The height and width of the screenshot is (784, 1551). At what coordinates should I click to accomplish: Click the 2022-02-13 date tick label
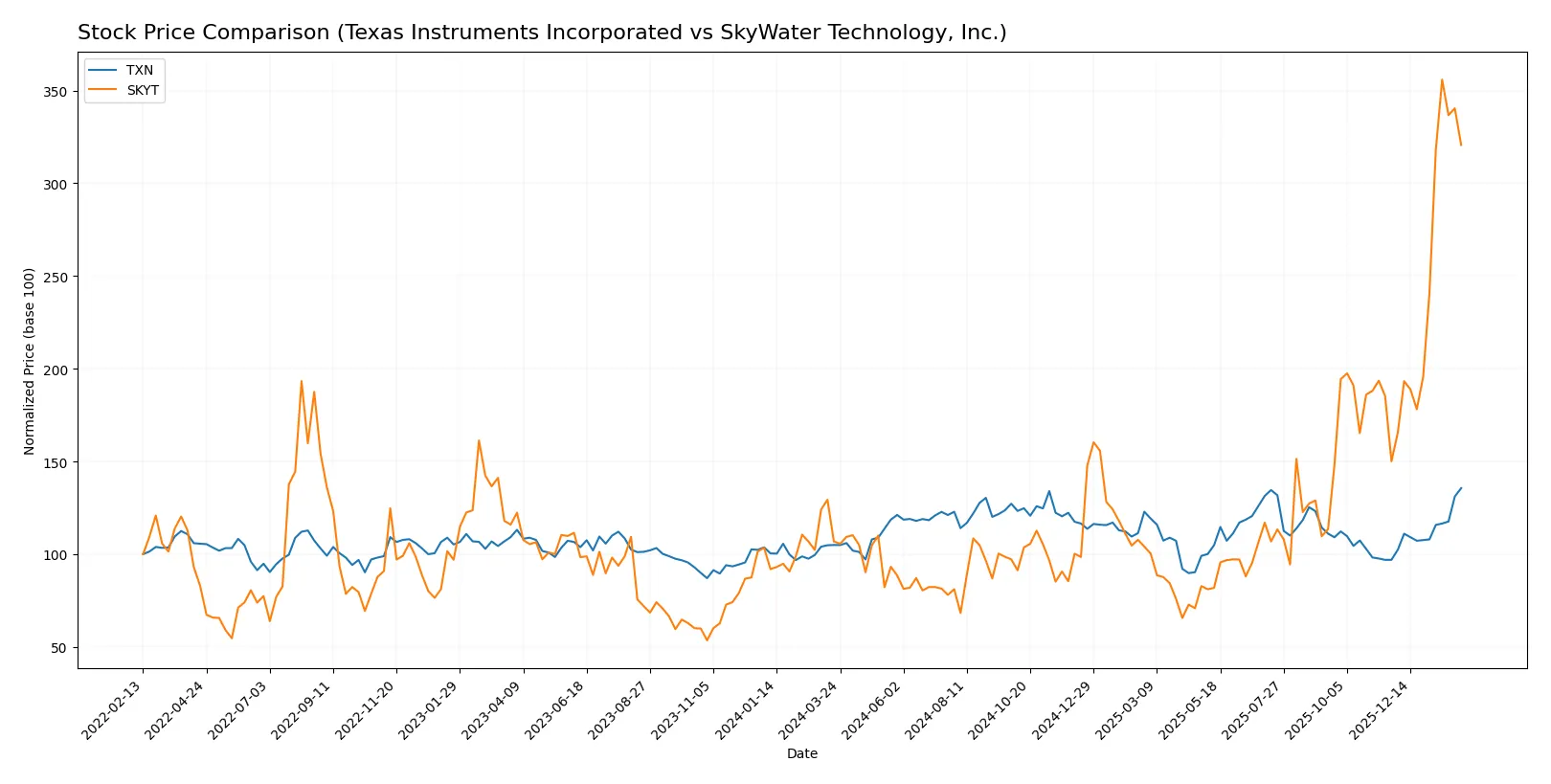[115, 709]
